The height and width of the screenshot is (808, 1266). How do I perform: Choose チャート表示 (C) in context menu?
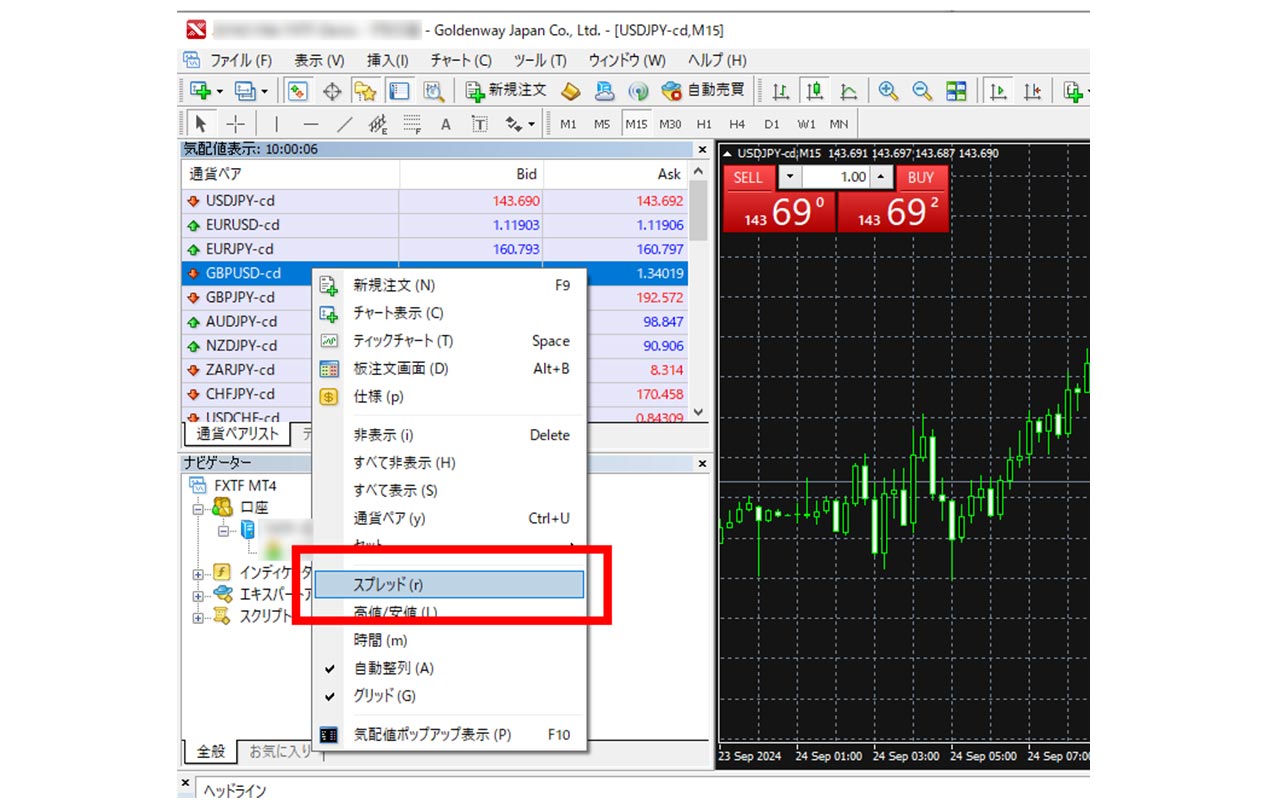click(449, 313)
